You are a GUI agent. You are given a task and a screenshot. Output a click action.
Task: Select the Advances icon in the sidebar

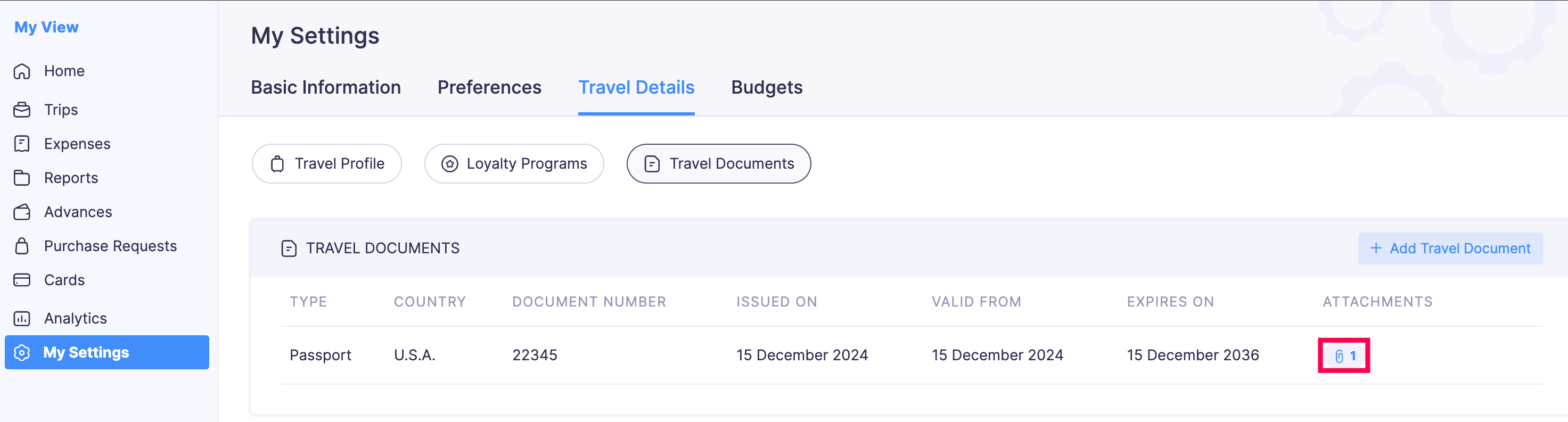pos(22,212)
